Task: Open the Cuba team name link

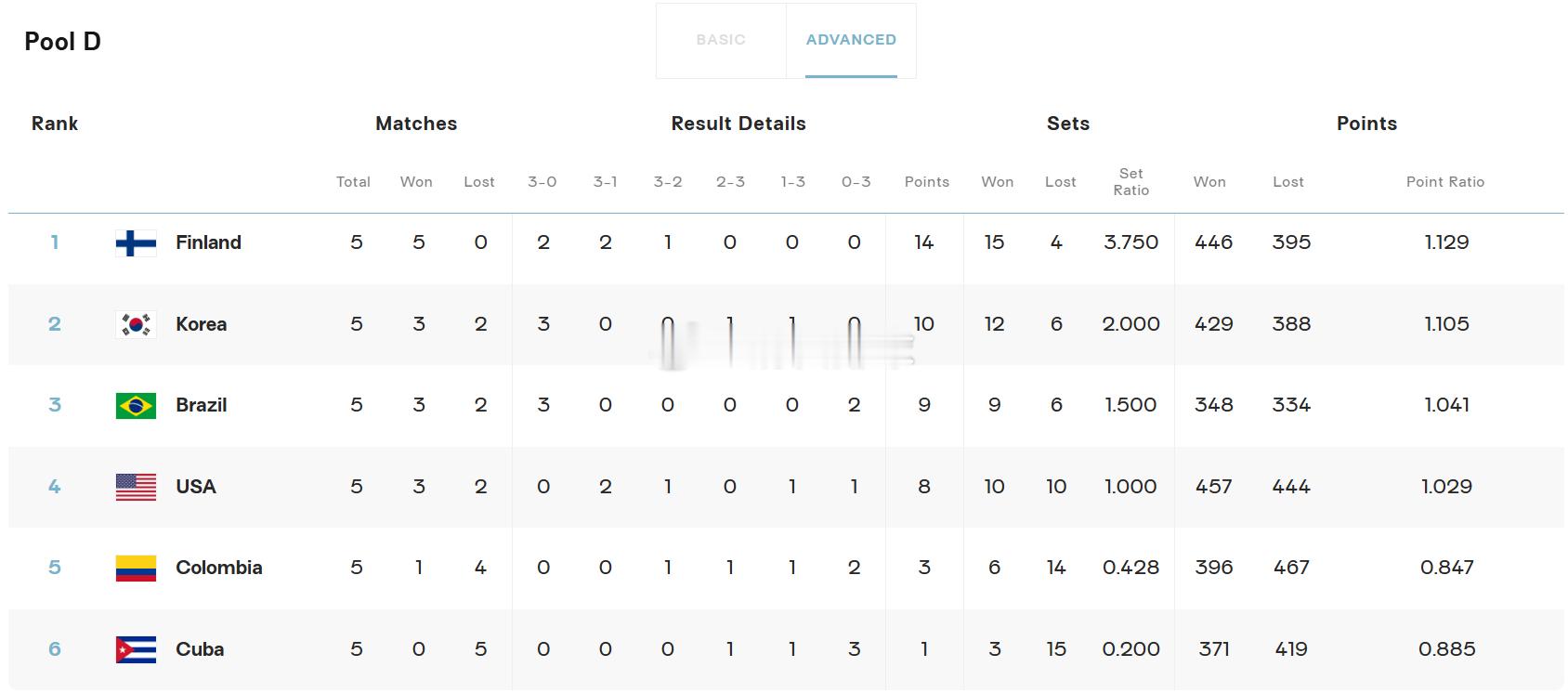Action: coord(200,649)
